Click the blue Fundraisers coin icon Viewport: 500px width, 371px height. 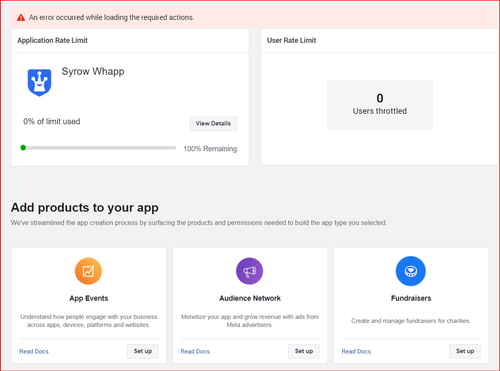[411, 271]
